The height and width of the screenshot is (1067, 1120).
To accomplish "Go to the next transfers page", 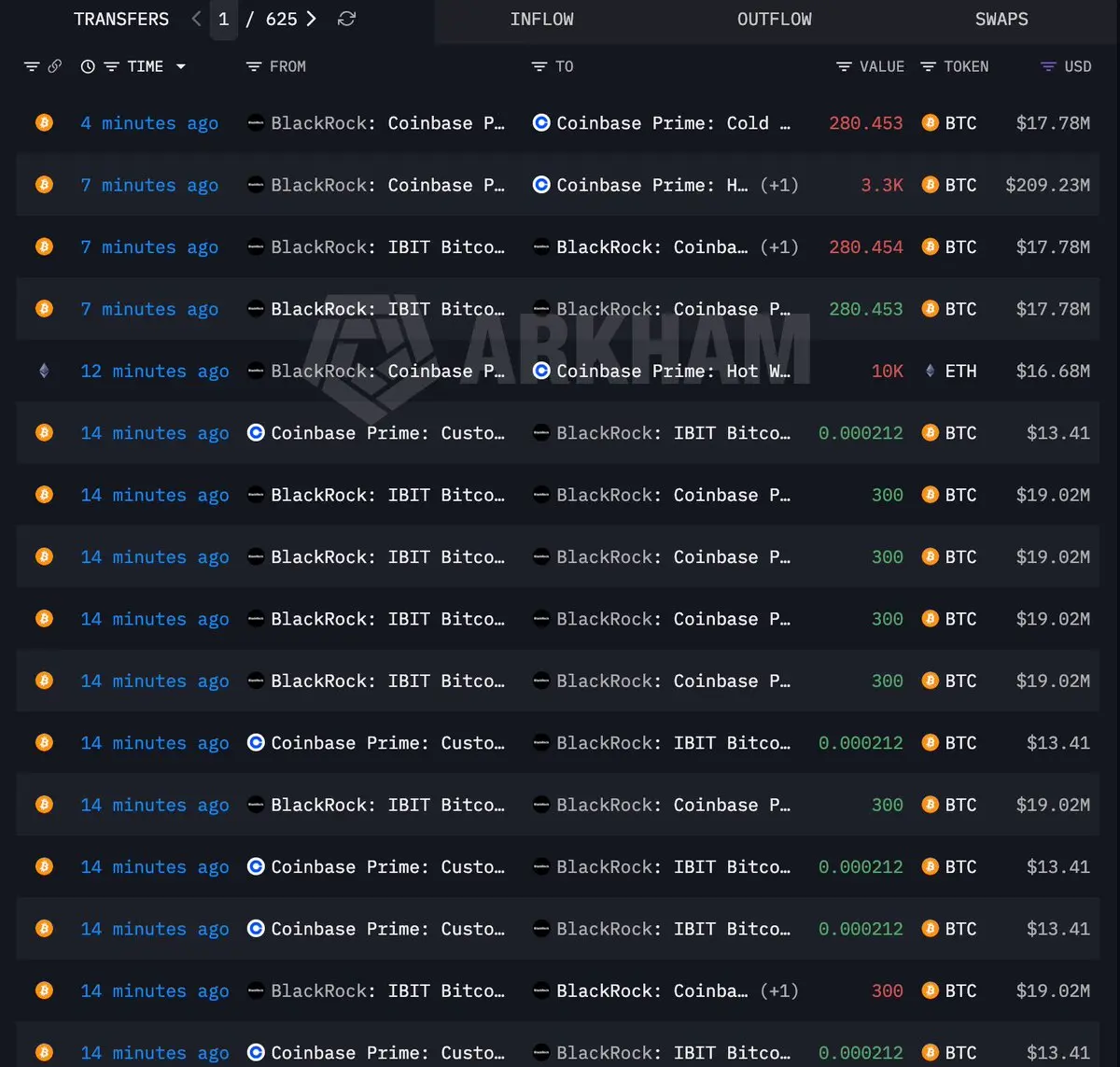I will [x=312, y=19].
